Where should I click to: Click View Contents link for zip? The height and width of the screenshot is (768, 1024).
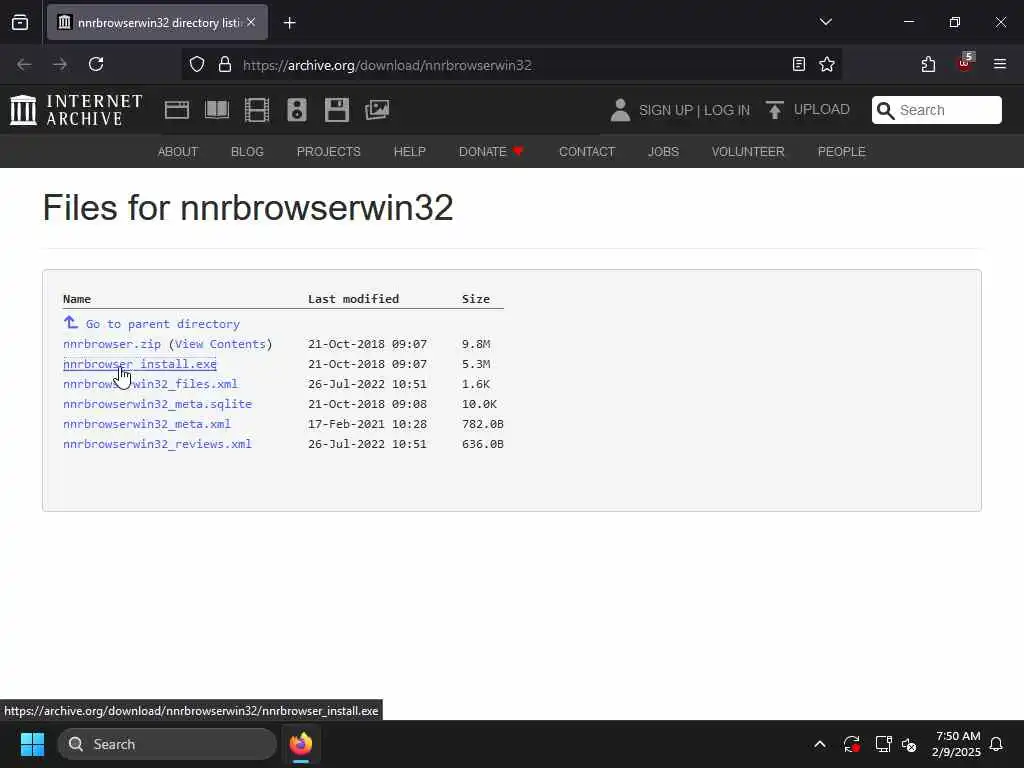[x=220, y=344]
